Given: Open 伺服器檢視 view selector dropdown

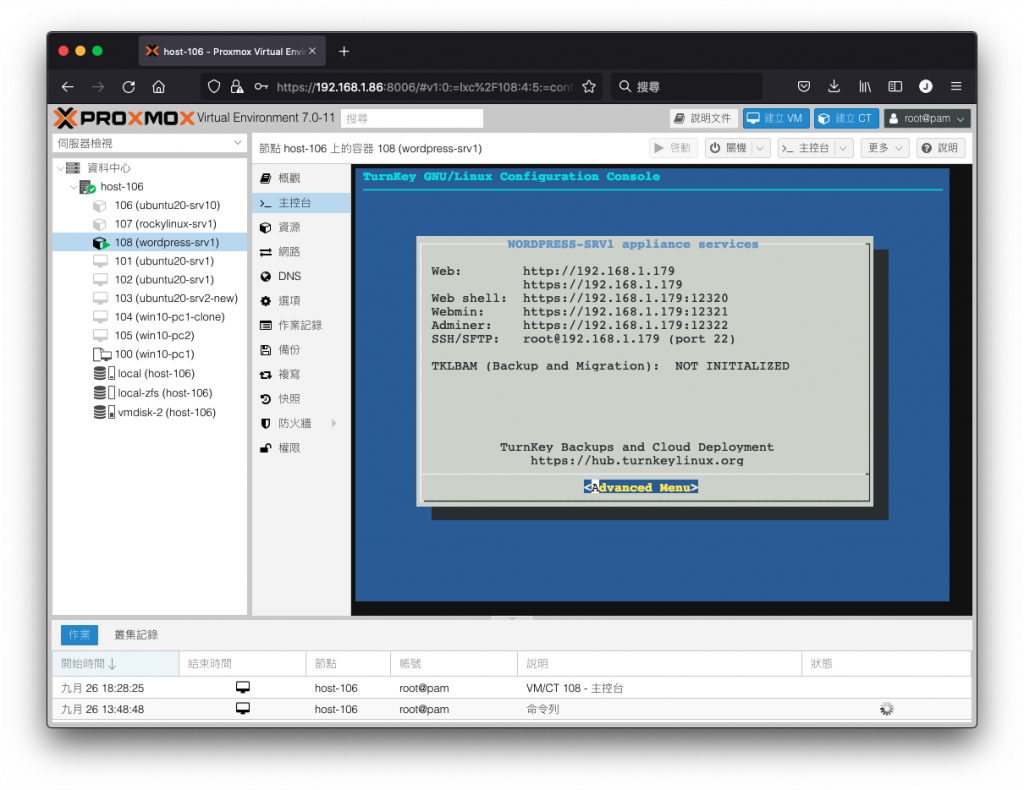Looking at the screenshot, I should click(149, 143).
